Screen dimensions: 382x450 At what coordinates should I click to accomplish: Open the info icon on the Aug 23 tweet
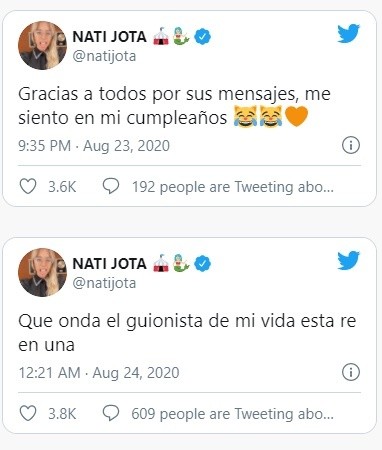click(351, 145)
